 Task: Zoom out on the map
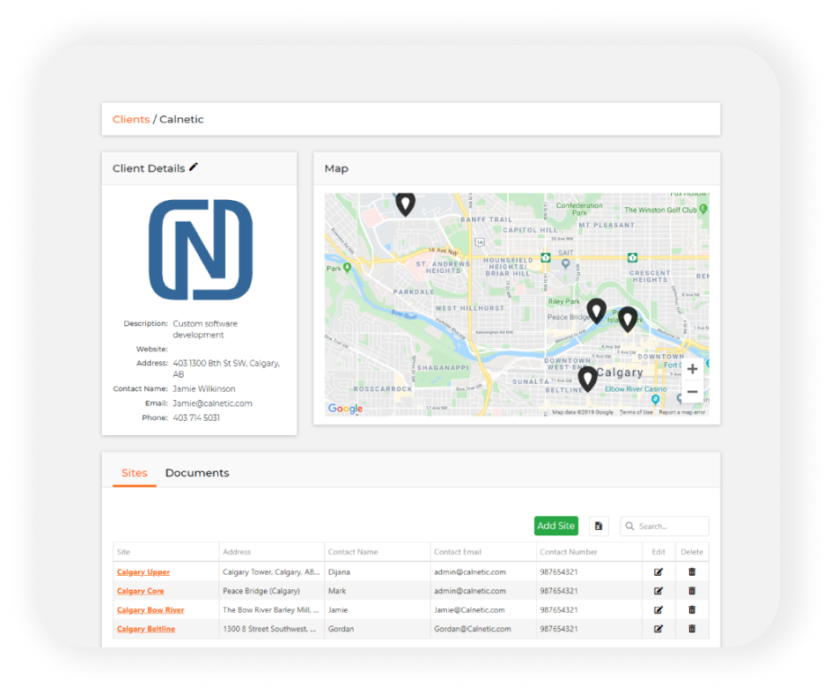tap(692, 392)
